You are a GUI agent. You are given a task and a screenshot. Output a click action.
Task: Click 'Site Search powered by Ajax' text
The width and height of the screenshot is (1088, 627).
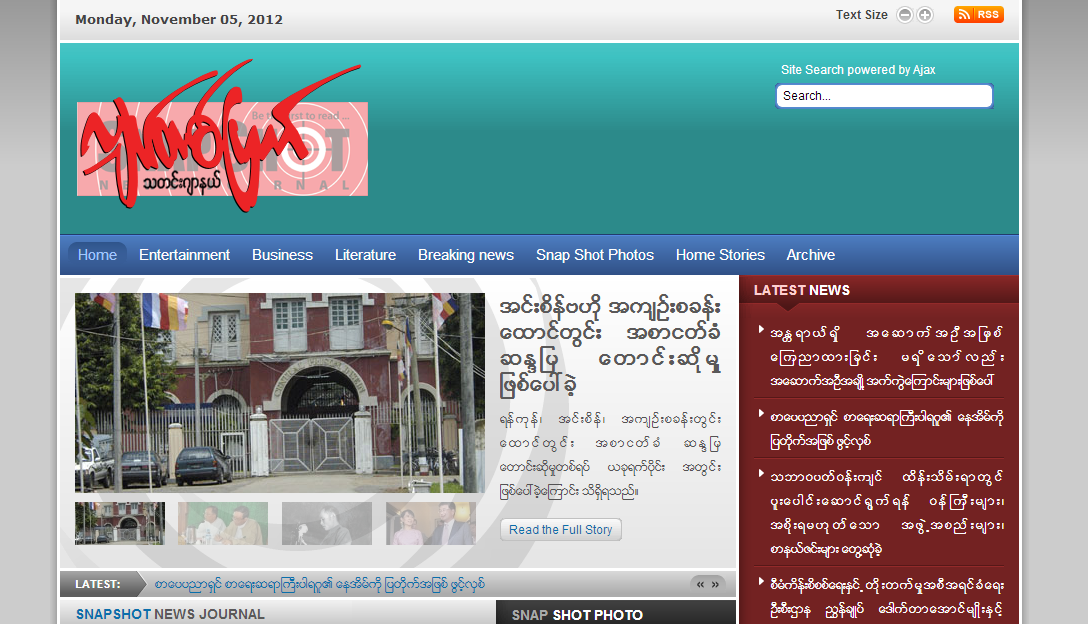[858, 69]
